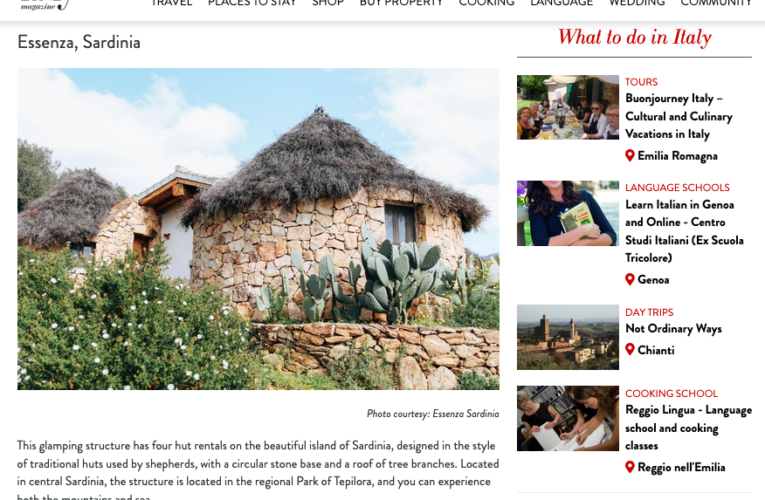765x500 pixels.
Task: Open the Places to Stay menu
Action: (252, 3)
